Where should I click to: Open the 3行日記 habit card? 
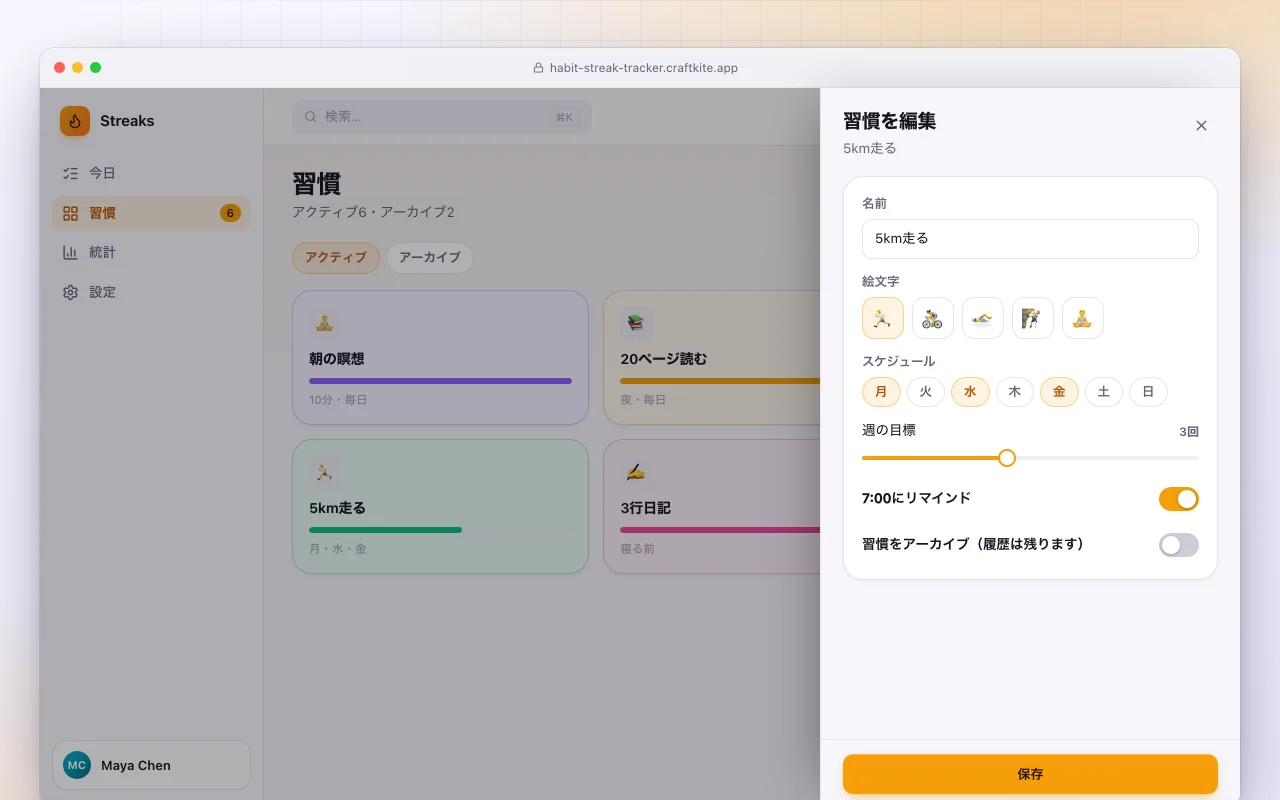pyautogui.click(x=712, y=507)
